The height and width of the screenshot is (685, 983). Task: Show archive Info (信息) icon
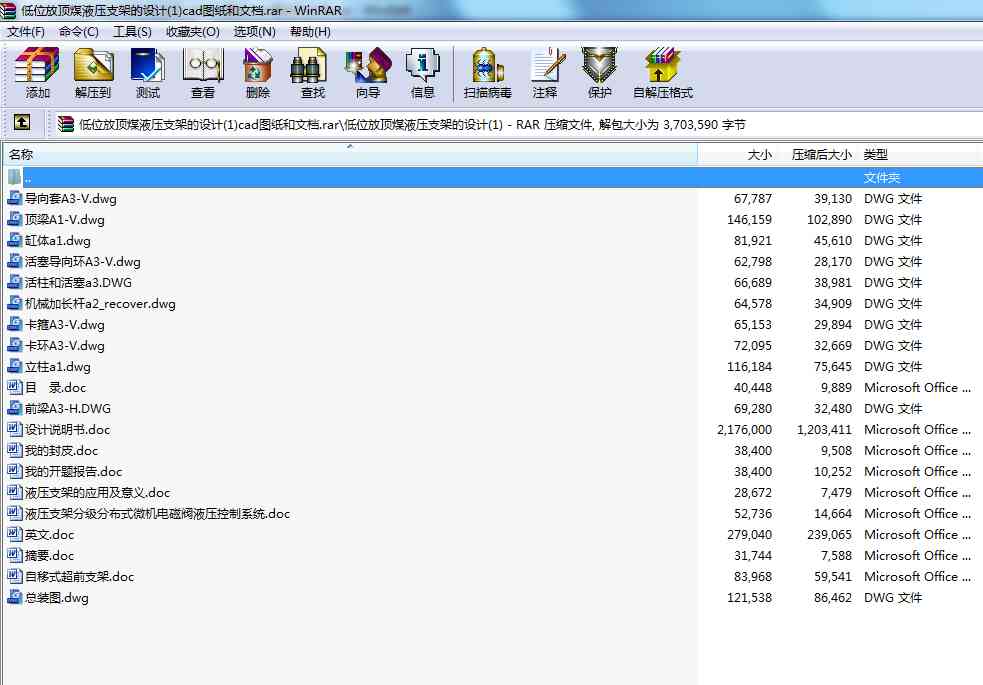(422, 72)
